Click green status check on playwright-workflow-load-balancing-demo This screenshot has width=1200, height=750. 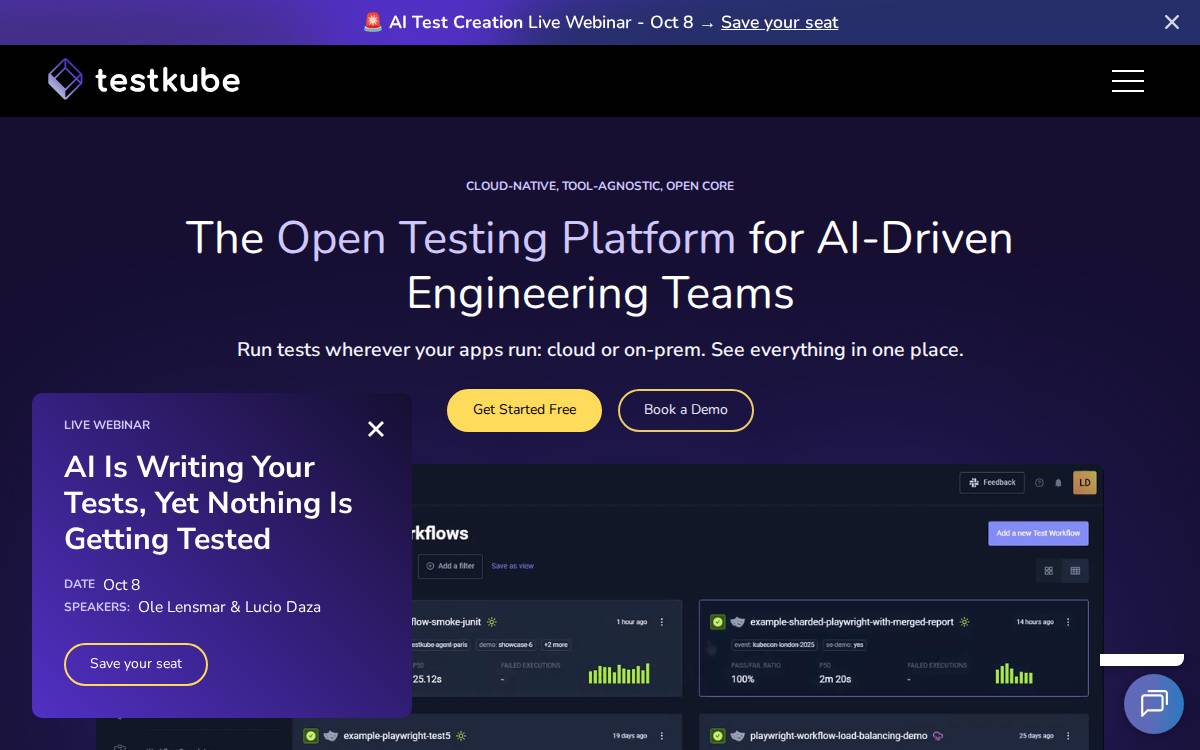point(717,736)
